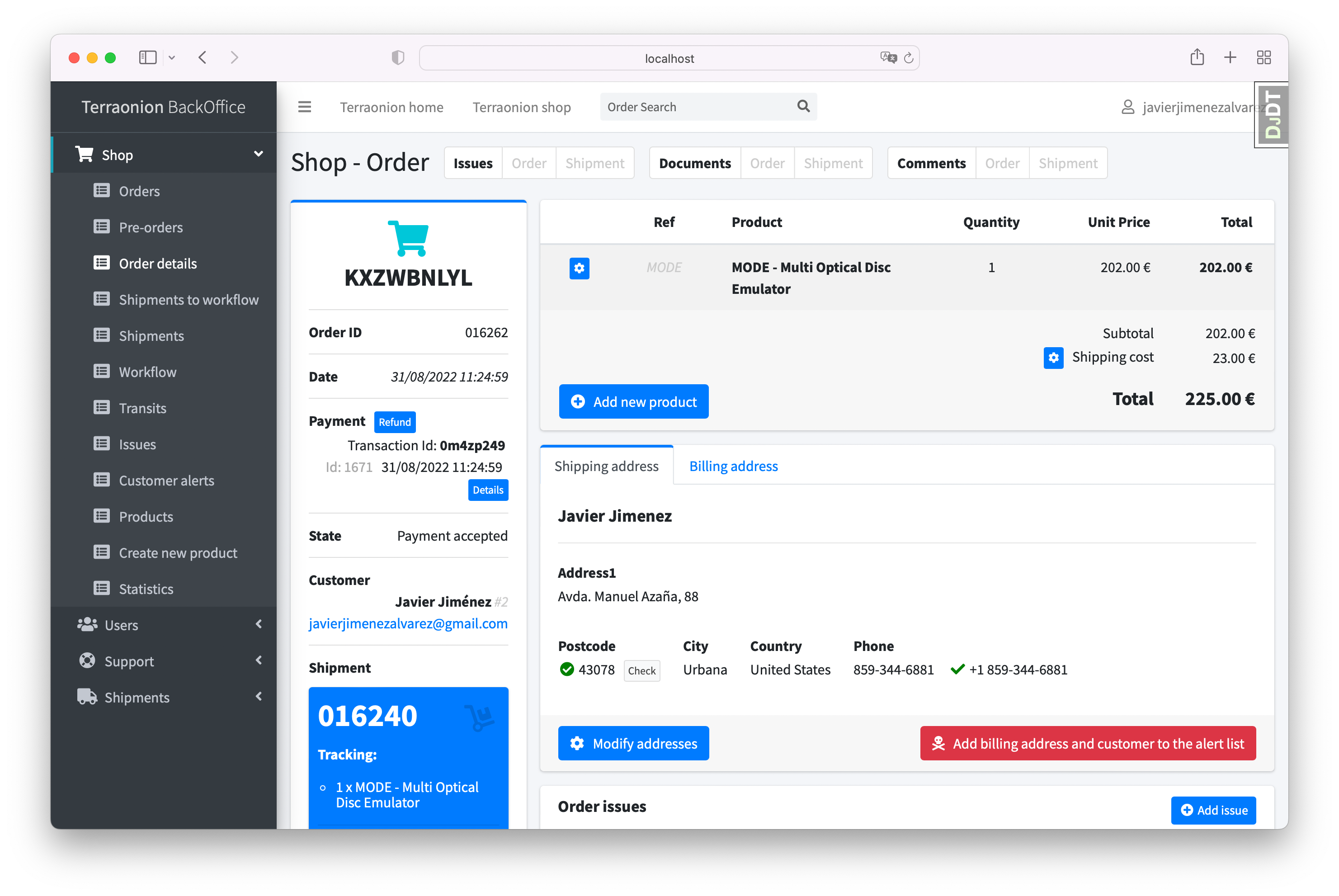Expand the Support sidebar section

(x=259, y=660)
